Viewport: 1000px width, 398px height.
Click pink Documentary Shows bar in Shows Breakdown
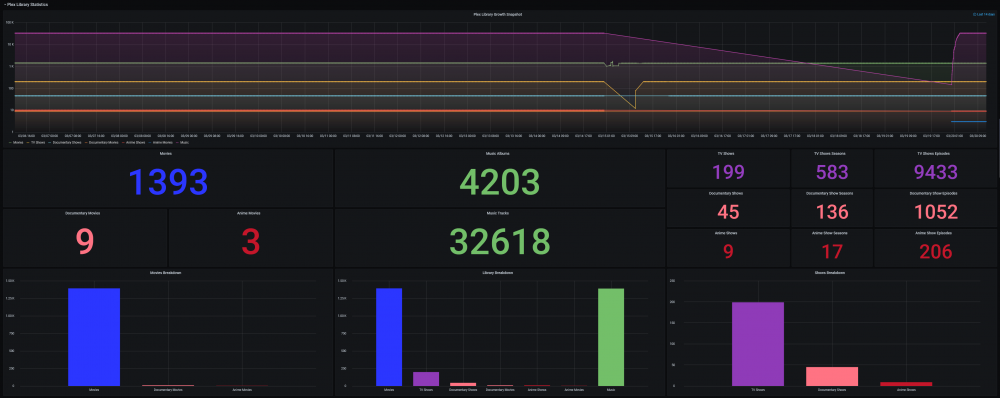[832, 376]
